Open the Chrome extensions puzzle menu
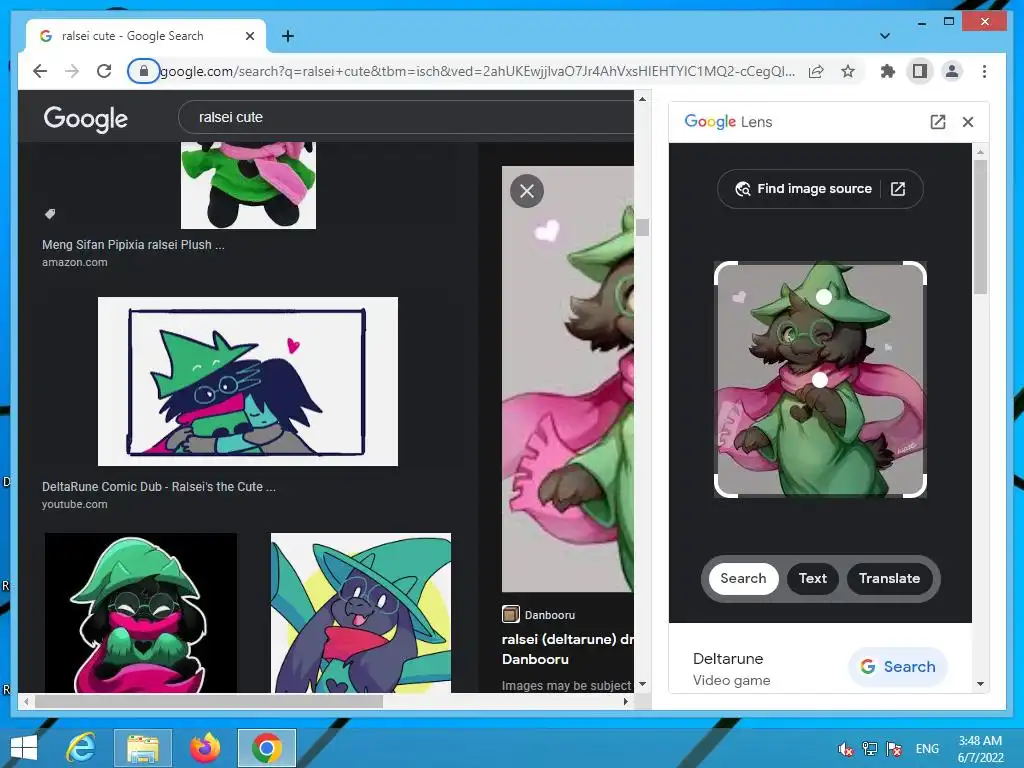This screenshot has width=1024, height=768. (888, 71)
